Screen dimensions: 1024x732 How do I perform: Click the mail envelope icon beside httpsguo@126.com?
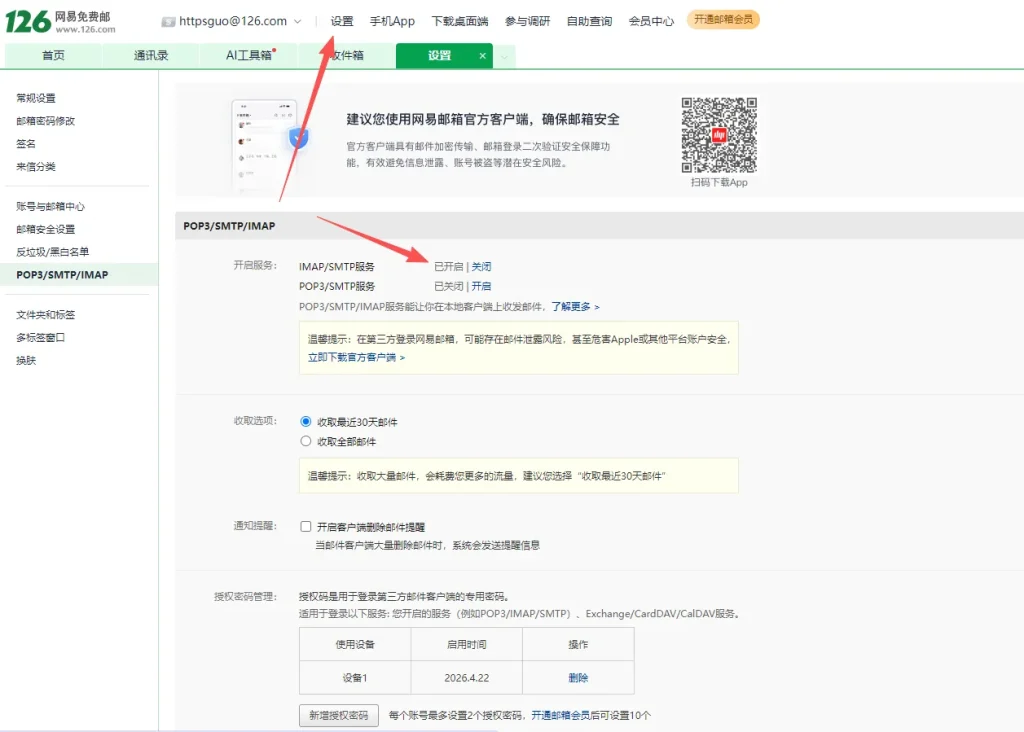[x=168, y=21]
